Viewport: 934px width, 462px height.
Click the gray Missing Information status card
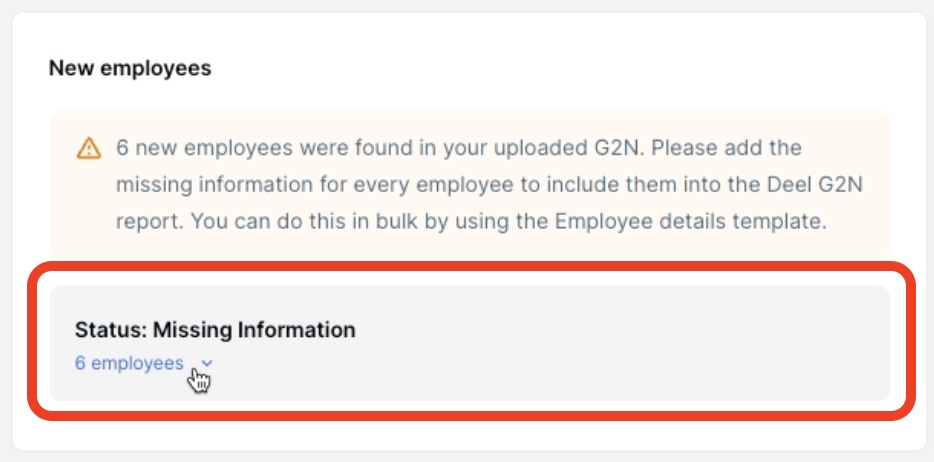(469, 343)
